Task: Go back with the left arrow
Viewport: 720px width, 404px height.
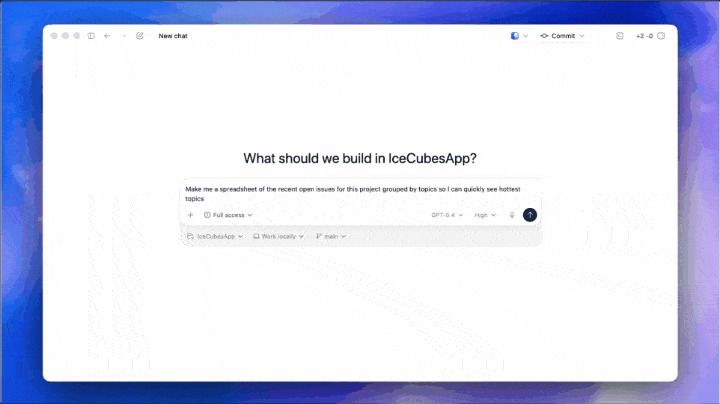Action: 107,36
